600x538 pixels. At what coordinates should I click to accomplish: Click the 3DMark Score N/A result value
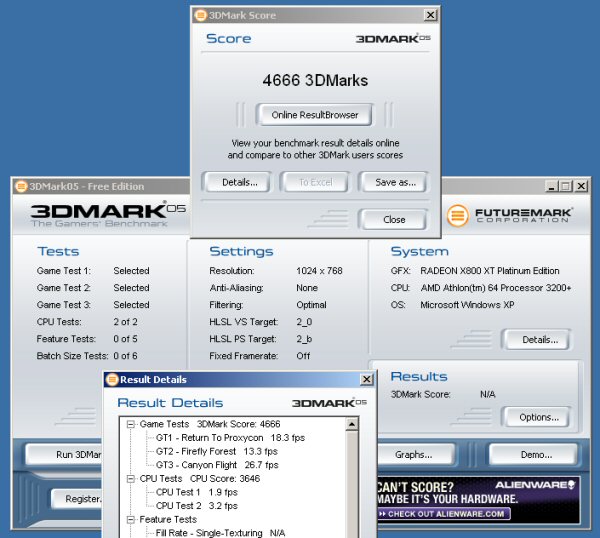pos(488,395)
